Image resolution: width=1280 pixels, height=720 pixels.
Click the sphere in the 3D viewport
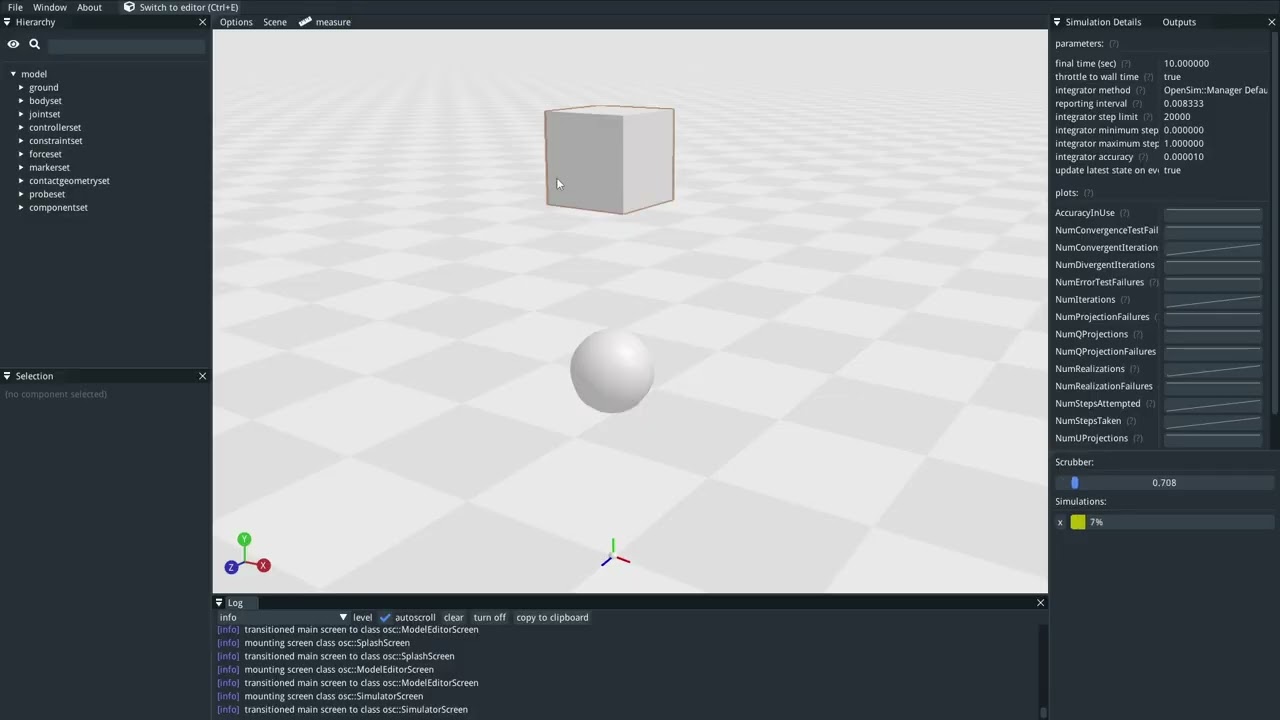(612, 370)
